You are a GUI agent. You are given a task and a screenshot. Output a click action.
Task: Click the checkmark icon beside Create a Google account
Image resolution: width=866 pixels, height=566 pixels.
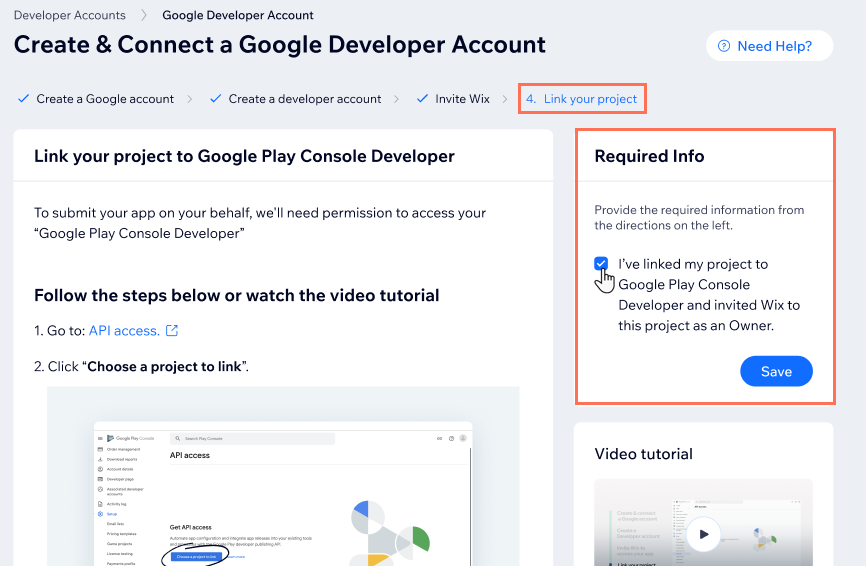coord(23,99)
